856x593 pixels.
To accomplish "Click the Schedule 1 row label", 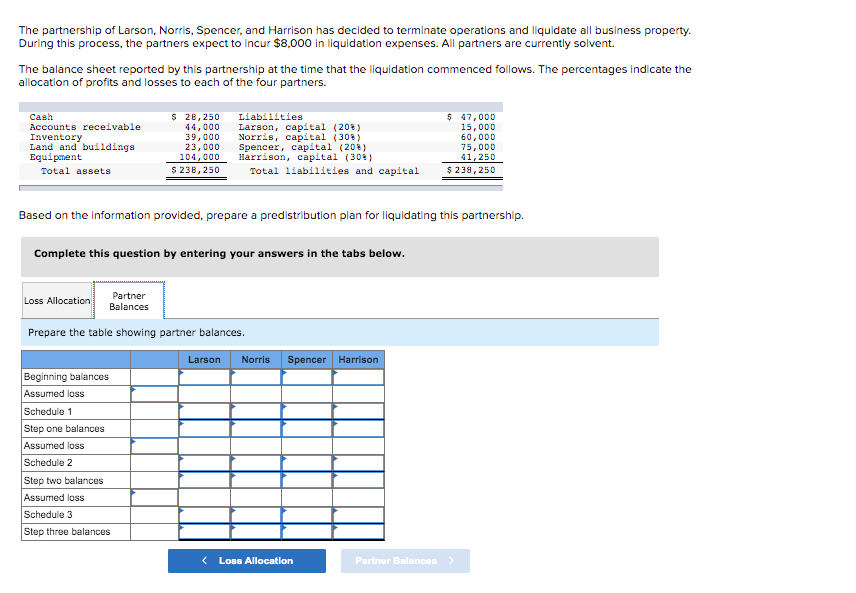I will click(x=48, y=411).
